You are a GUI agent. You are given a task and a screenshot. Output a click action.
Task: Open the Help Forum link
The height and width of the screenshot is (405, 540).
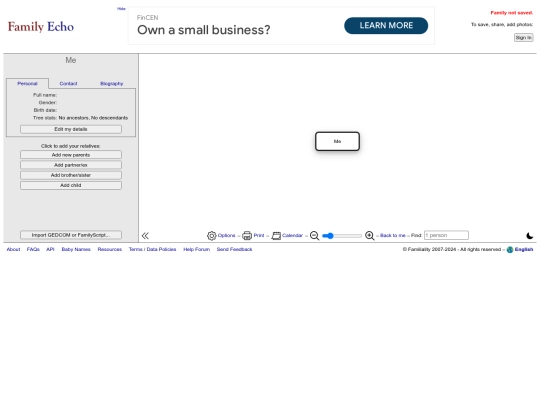[196, 249]
